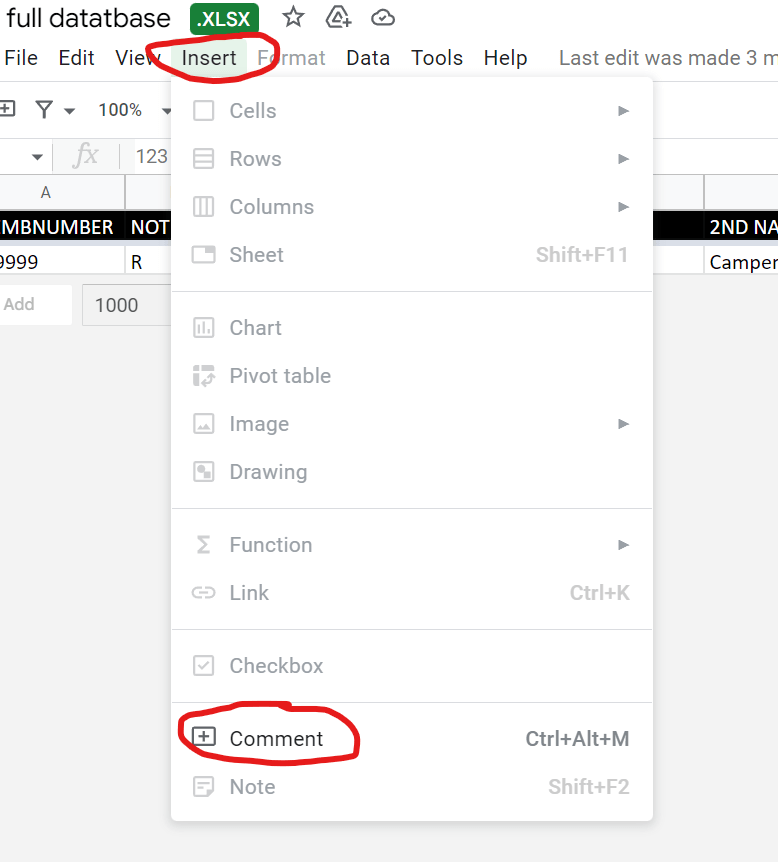Screen dimensions: 778x862
Task: Expand the Rows submenu arrow
Action: pos(623,159)
